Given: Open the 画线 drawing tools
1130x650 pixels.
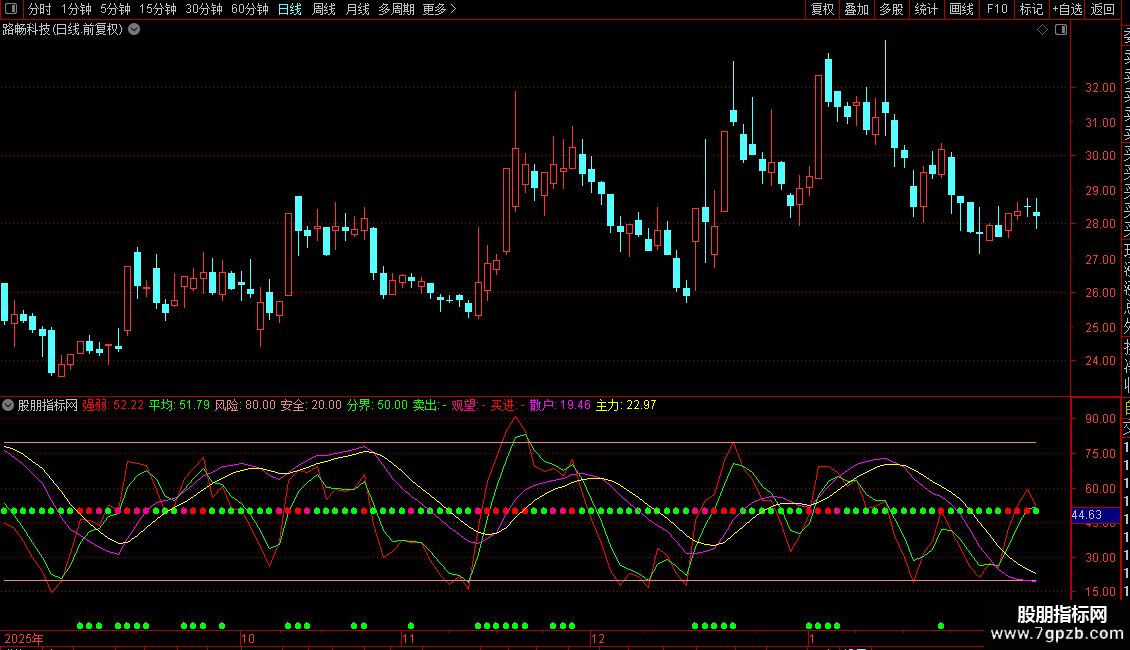Looking at the screenshot, I should (961, 10).
